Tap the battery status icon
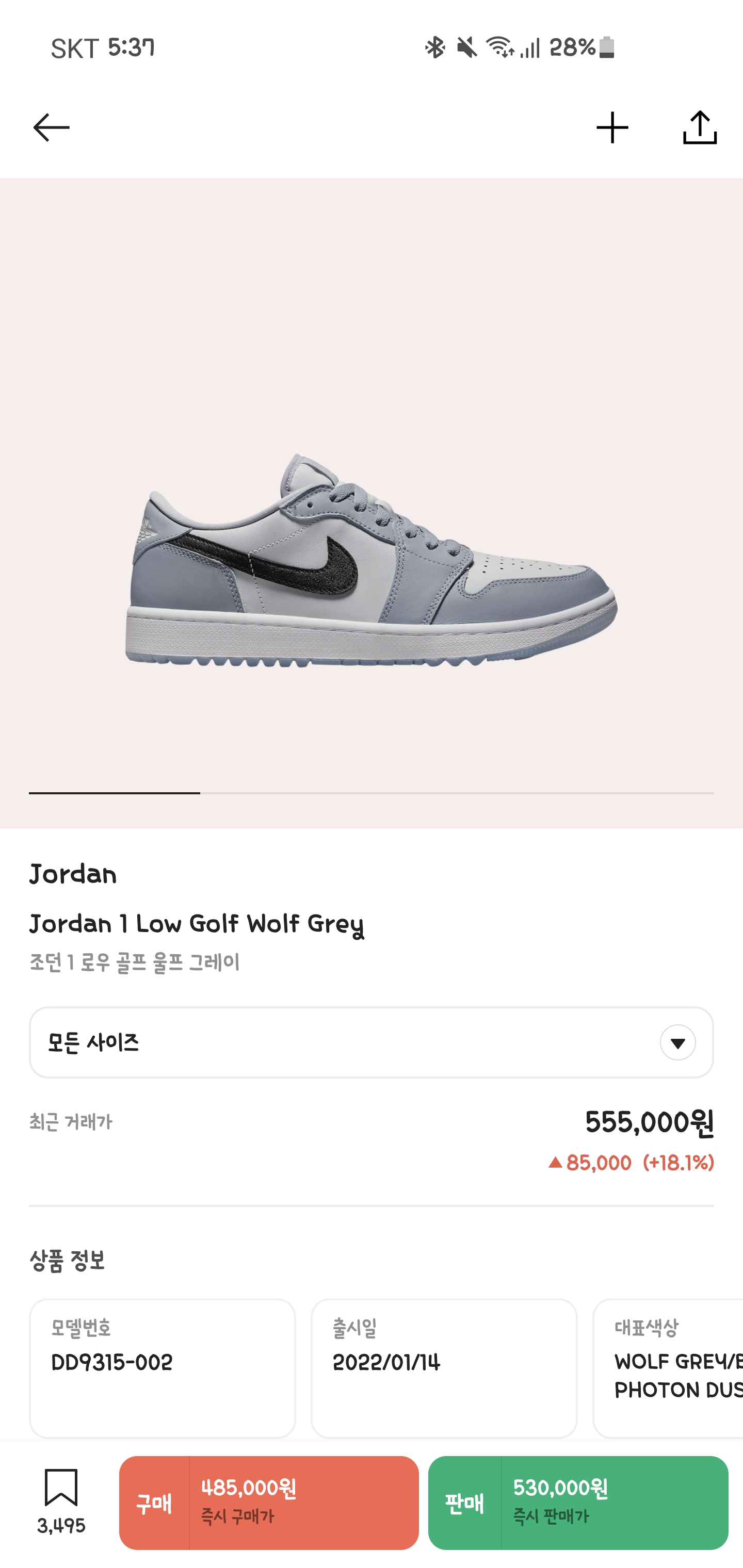This screenshot has height=1568, width=743. (x=607, y=47)
